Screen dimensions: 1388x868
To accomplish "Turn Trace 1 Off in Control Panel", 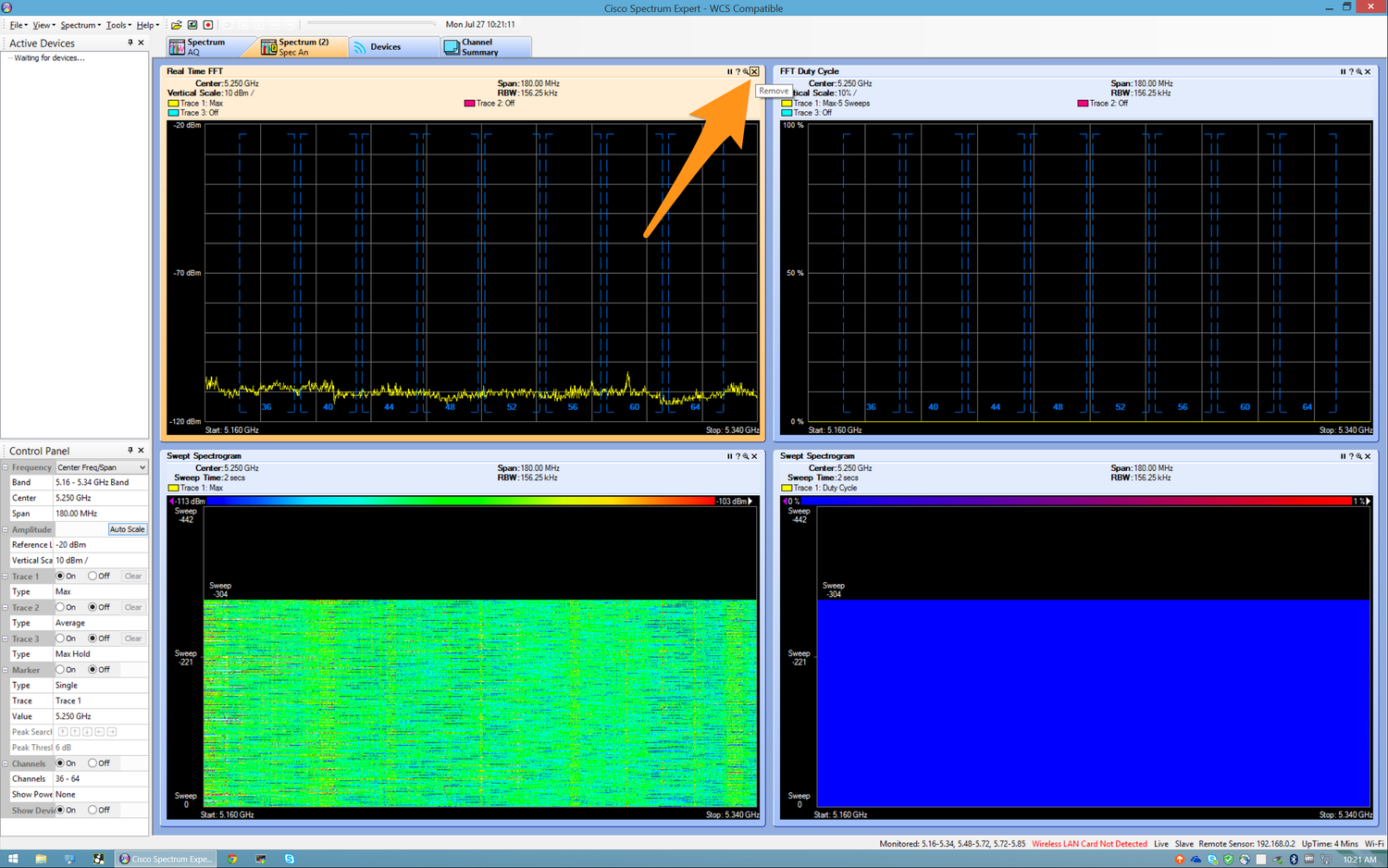I will 93,576.
